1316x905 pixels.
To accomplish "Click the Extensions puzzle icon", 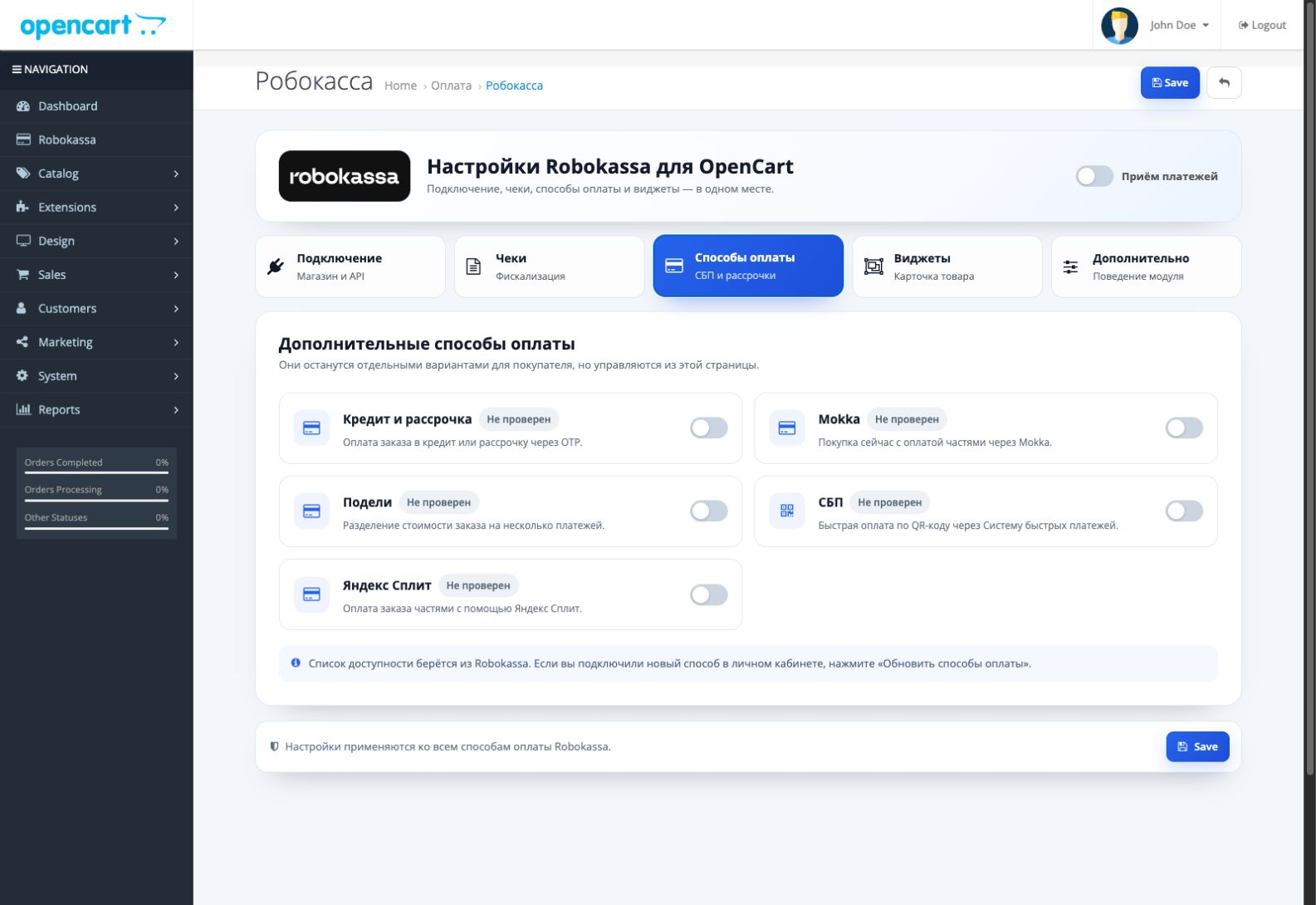I will tap(23, 207).
